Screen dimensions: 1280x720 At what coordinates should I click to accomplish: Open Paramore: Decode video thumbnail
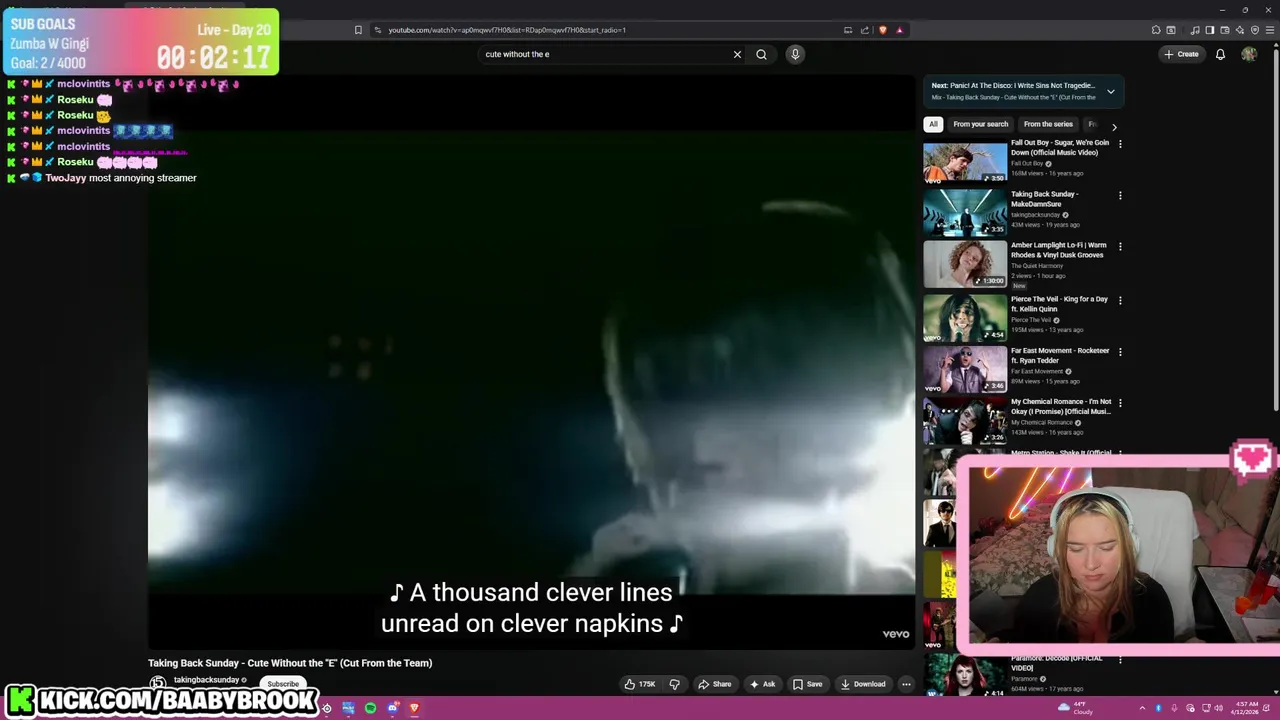click(965, 677)
